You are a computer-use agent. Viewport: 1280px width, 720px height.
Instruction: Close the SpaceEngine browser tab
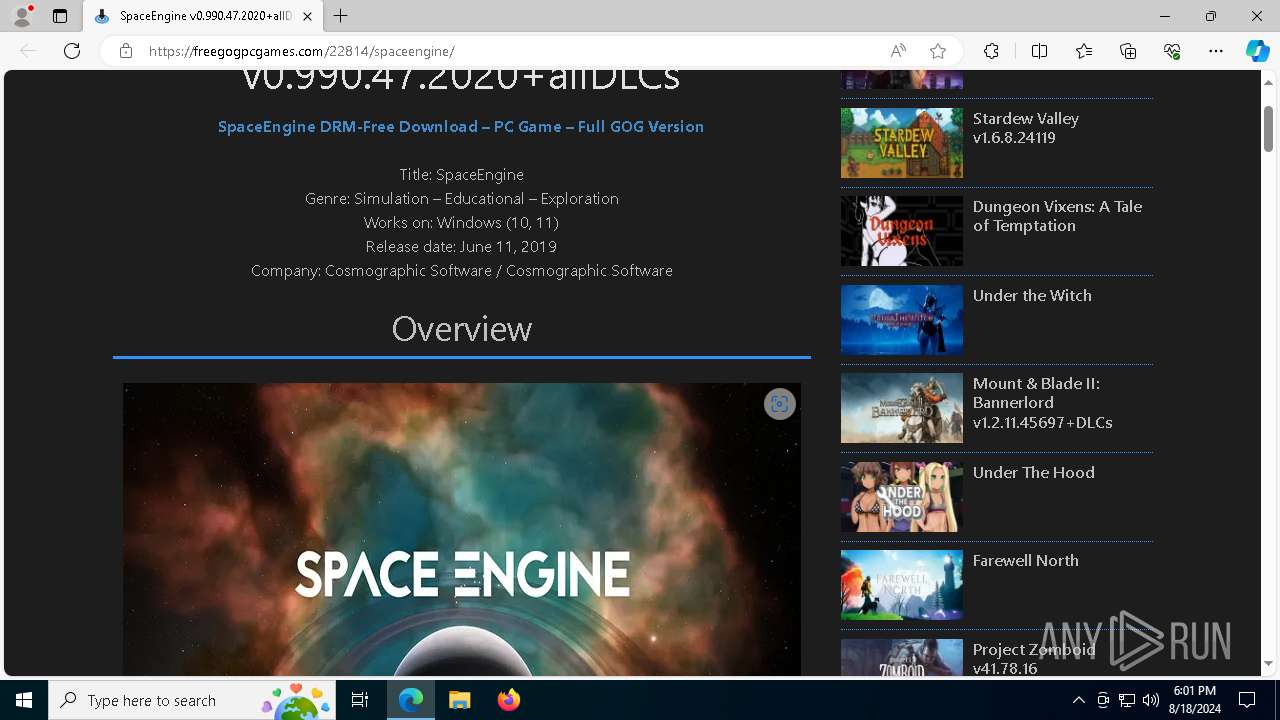[x=308, y=16]
